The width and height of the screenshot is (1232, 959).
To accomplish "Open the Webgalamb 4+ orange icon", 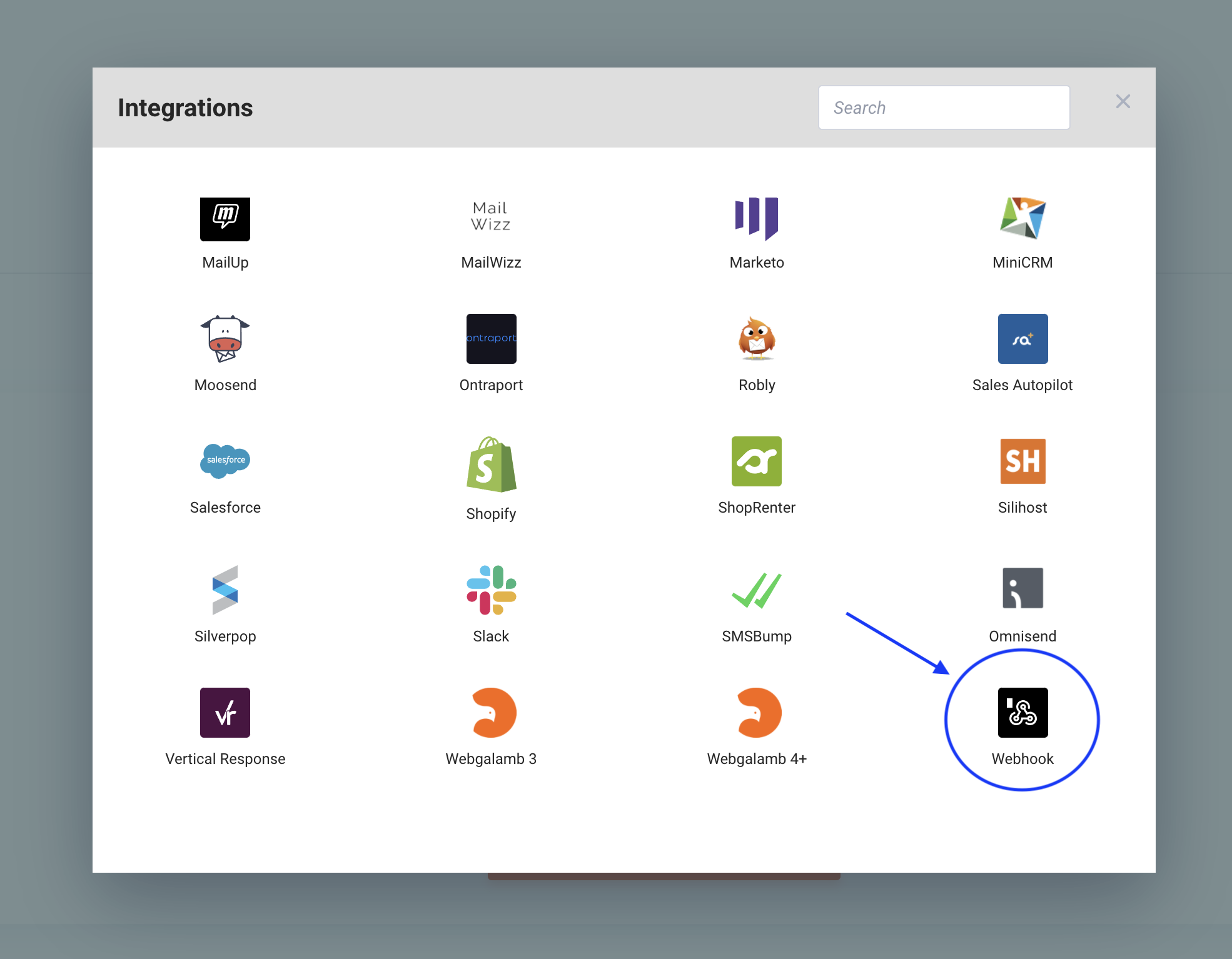I will point(759,713).
